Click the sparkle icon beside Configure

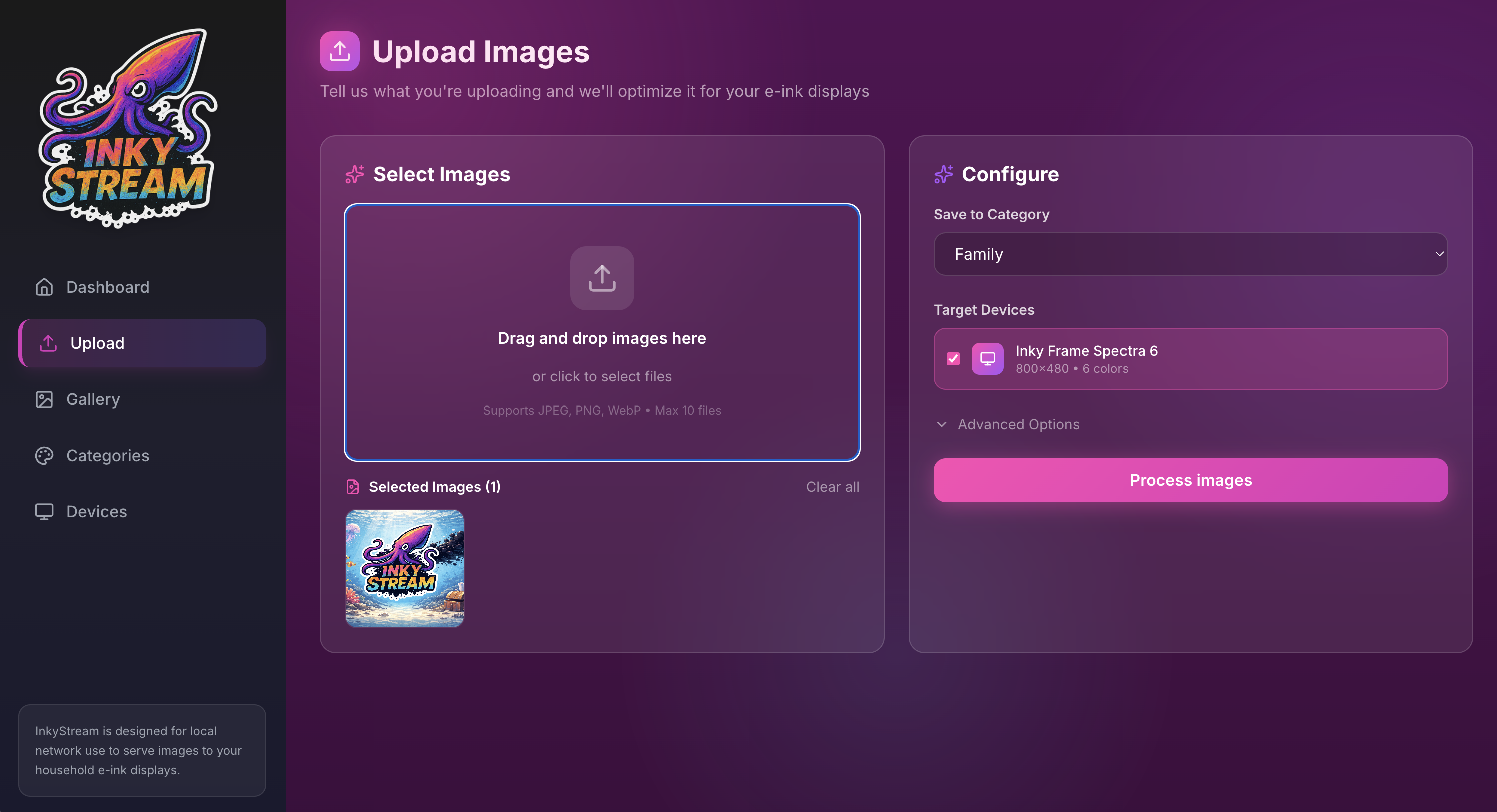(943, 174)
